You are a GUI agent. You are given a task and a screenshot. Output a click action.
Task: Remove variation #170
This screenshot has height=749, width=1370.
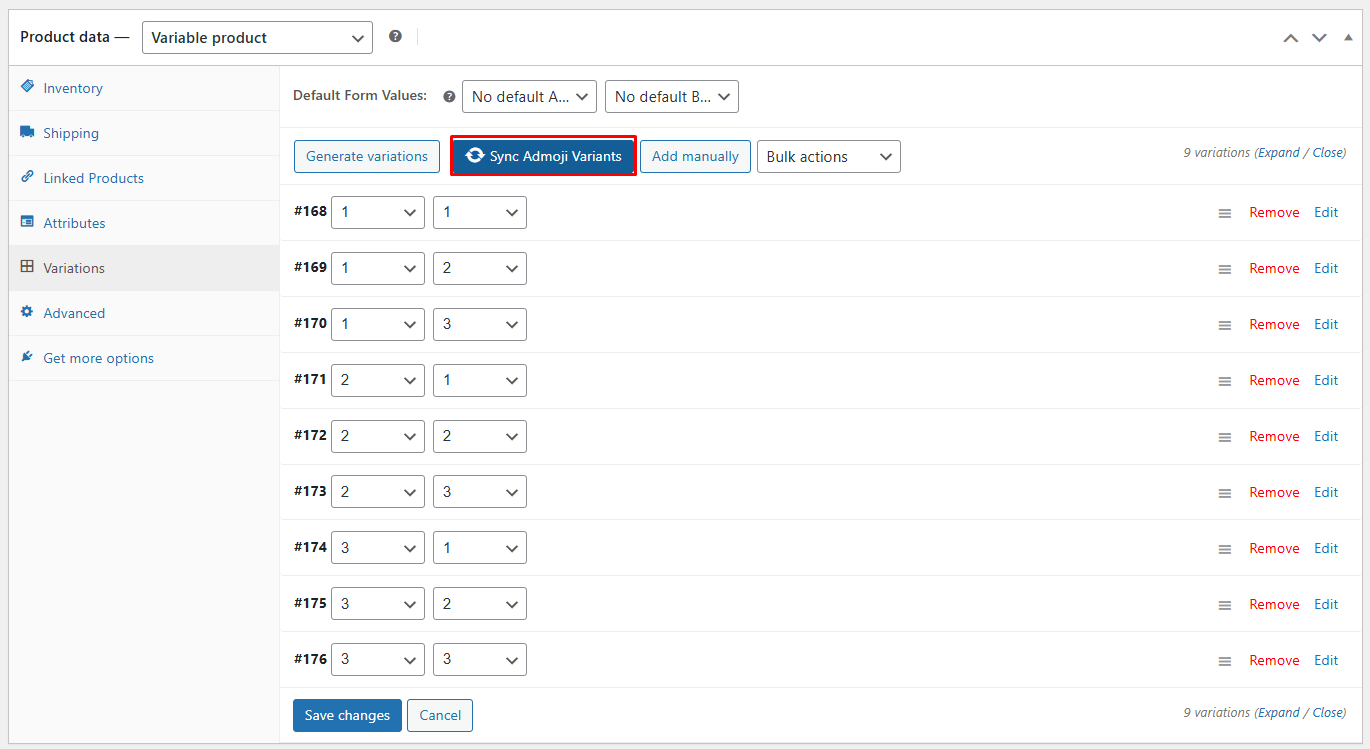(1274, 324)
